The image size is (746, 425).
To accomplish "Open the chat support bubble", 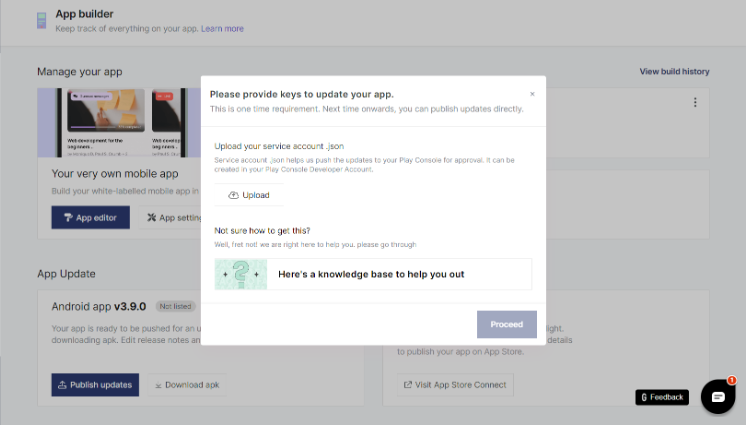I will coord(717,397).
